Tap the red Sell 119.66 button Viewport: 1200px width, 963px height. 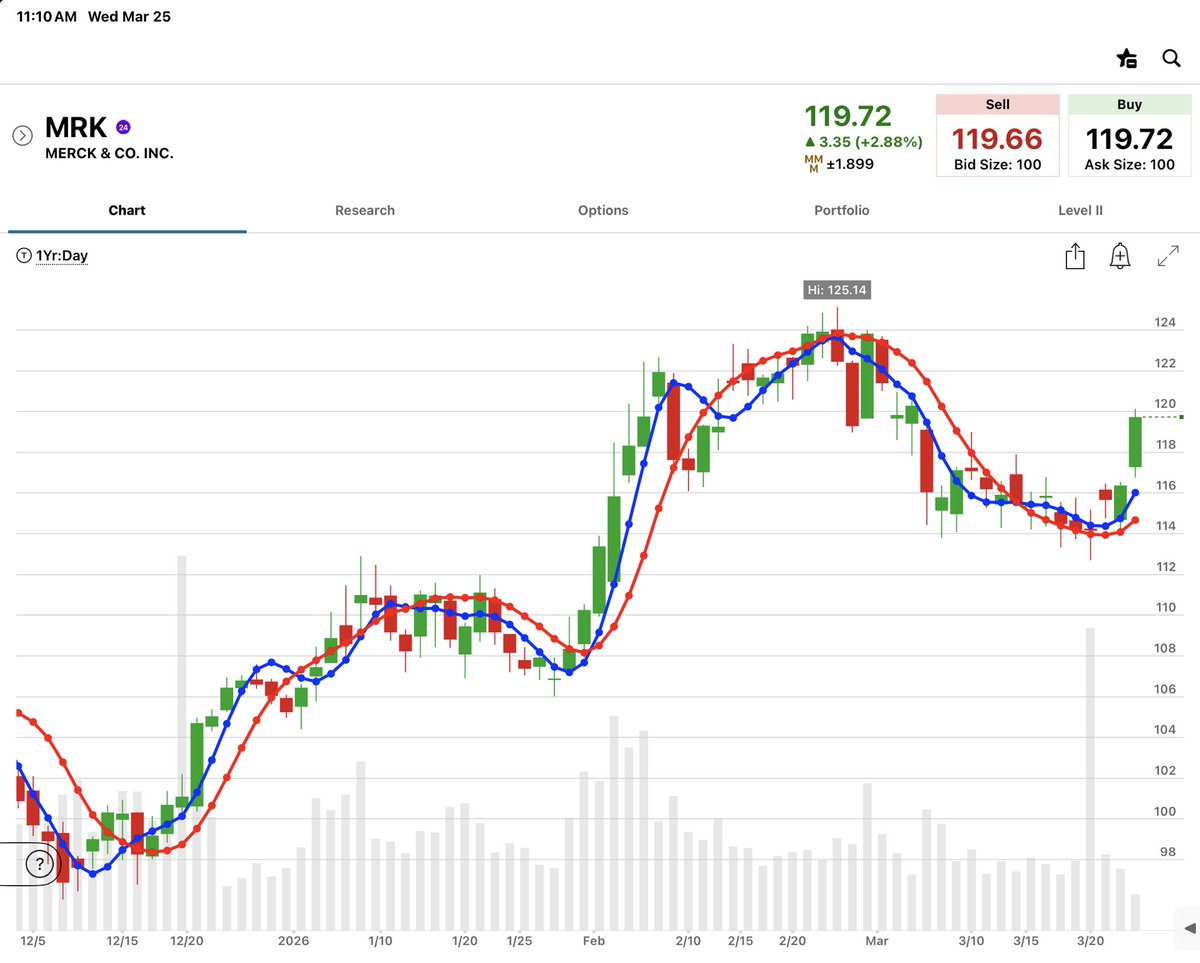coord(997,135)
